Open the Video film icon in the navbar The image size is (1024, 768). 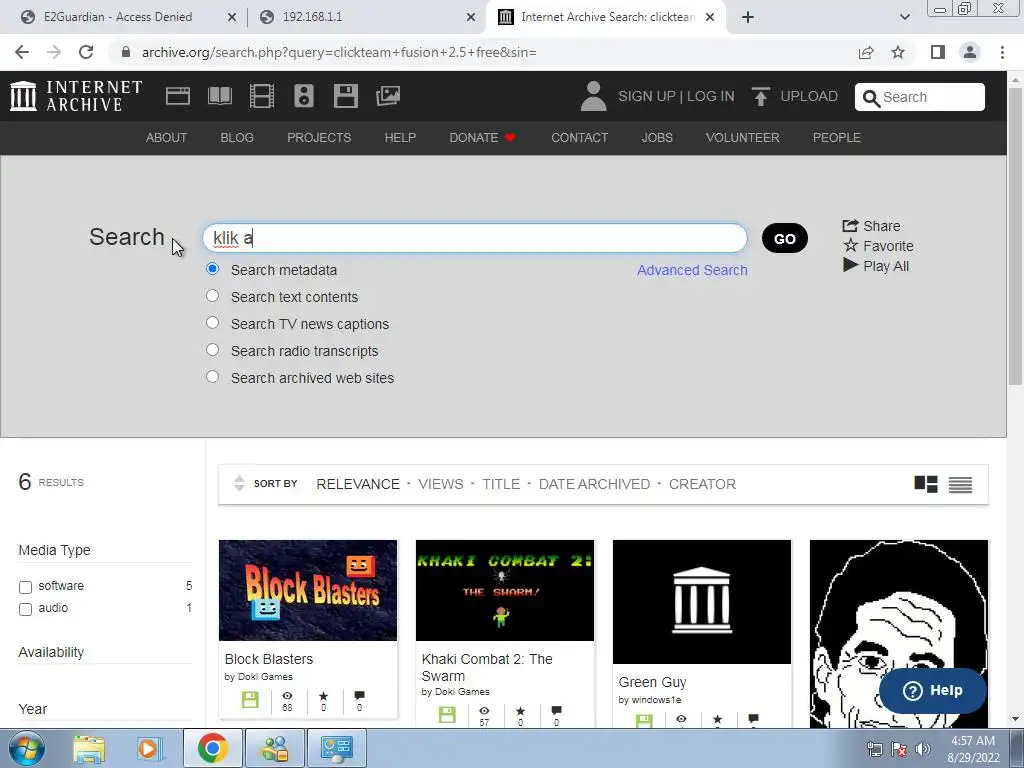coord(262,96)
